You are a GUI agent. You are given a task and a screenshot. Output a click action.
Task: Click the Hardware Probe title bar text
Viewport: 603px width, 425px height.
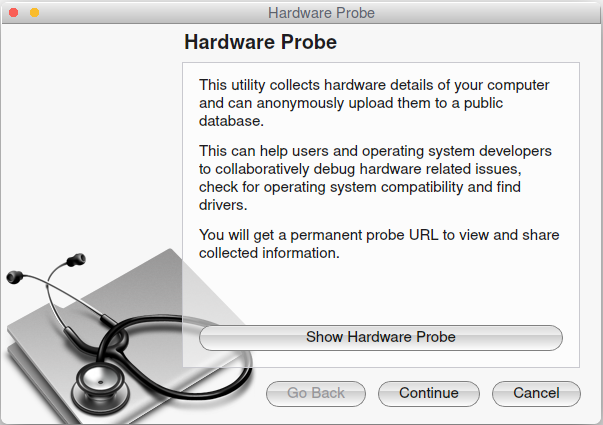[321, 13]
